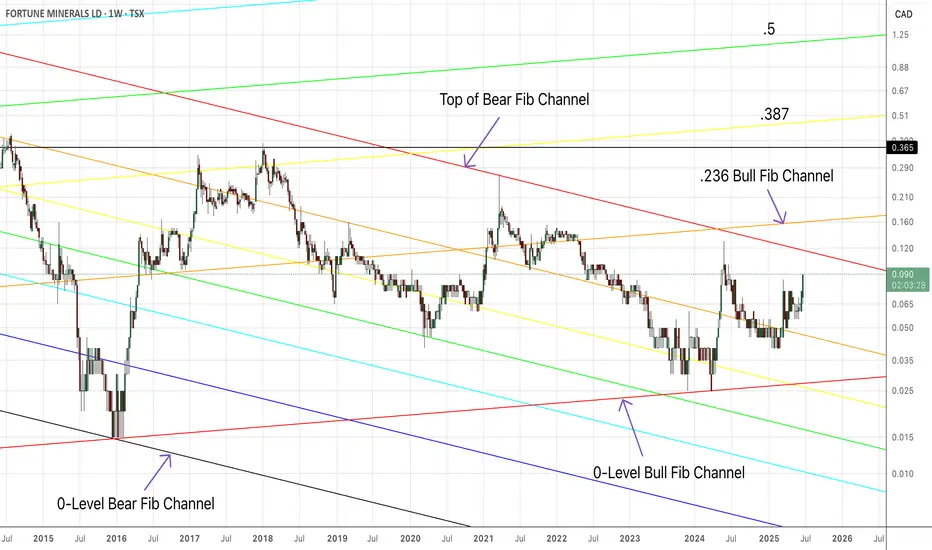Click 2015 on the time axis

[x=43, y=539]
